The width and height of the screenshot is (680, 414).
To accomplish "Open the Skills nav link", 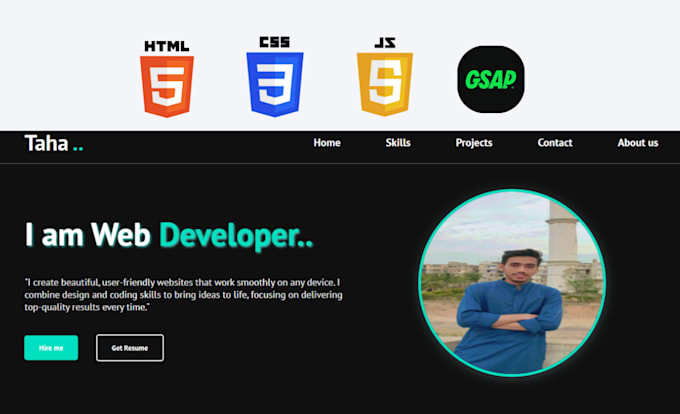I will coord(398,143).
